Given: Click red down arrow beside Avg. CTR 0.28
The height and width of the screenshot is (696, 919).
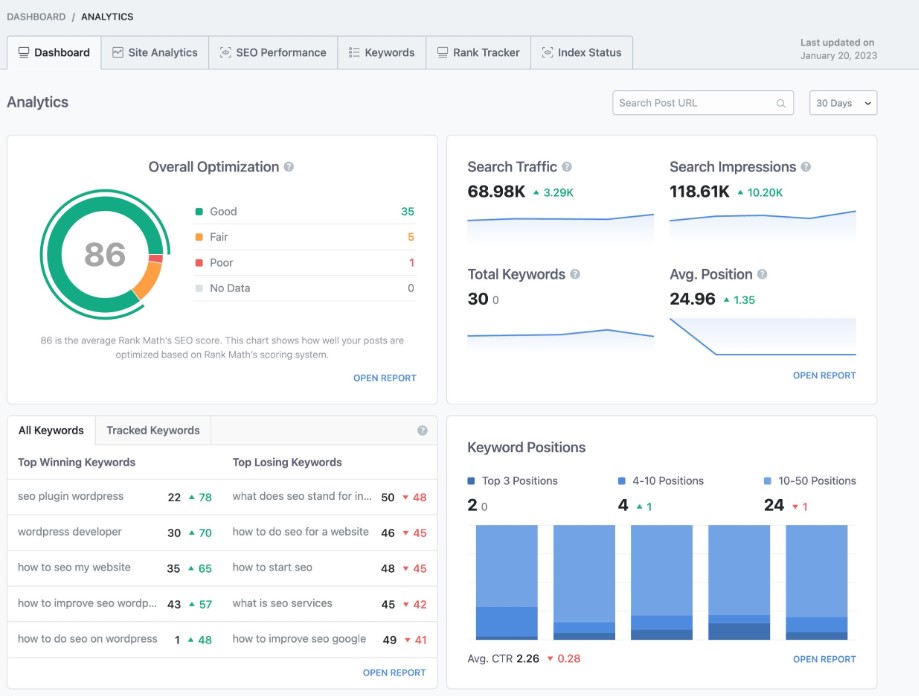Looking at the screenshot, I should pos(550,659).
